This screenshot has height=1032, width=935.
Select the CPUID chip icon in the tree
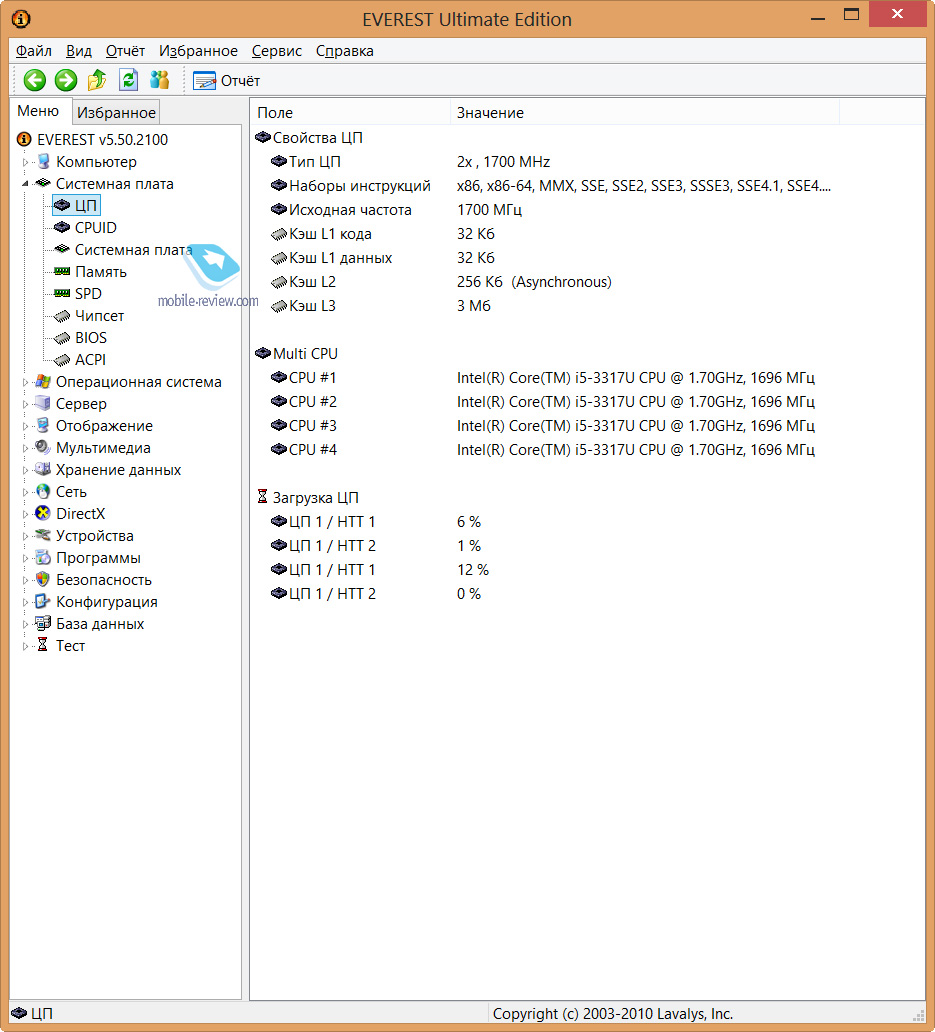coord(62,227)
